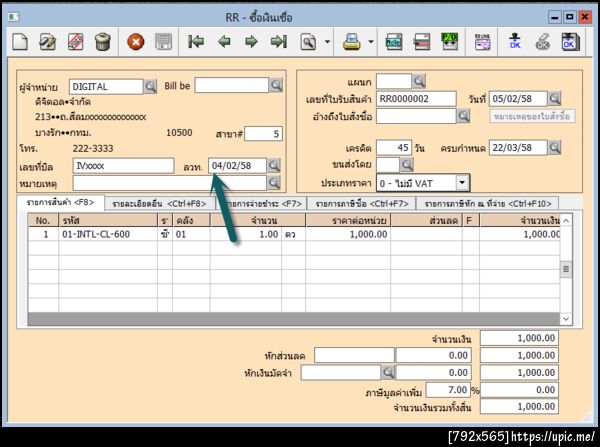This screenshot has width=600, height=447.
Task: Click the เครดิต field showing 45
Action: click(394, 147)
